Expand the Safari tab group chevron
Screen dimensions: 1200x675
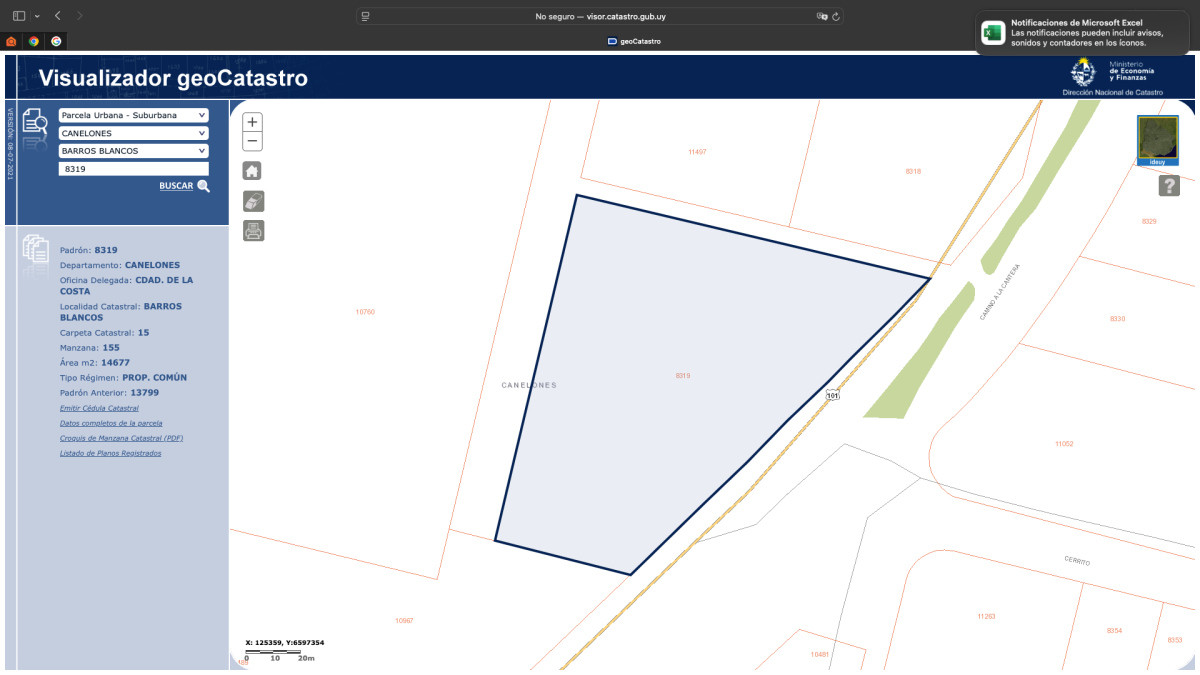[37, 16]
